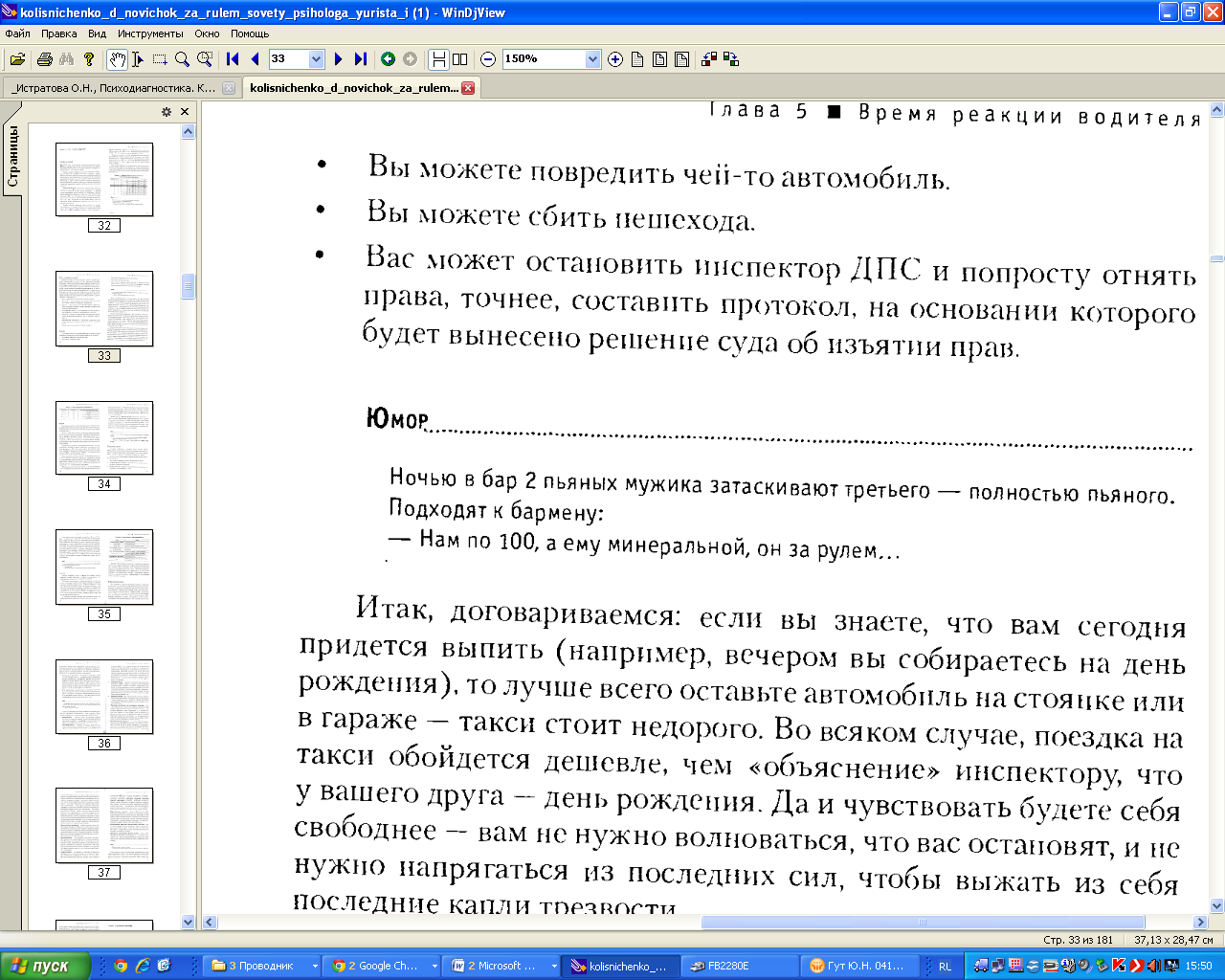The width and height of the screenshot is (1225, 980).
Task: Open the Правка menu
Action: pos(58,33)
